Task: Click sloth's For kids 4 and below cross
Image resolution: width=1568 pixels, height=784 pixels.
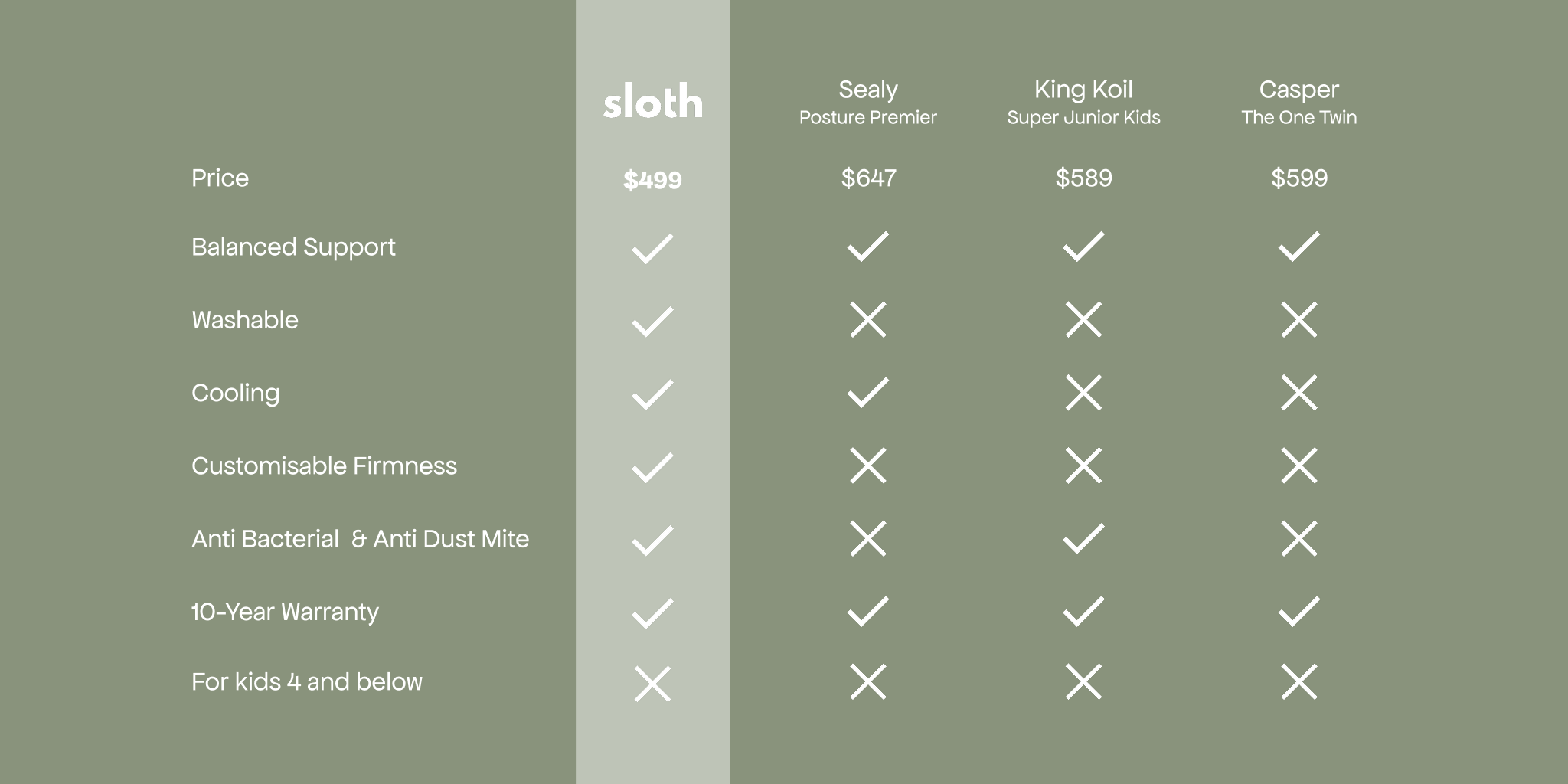Action: pos(652,683)
